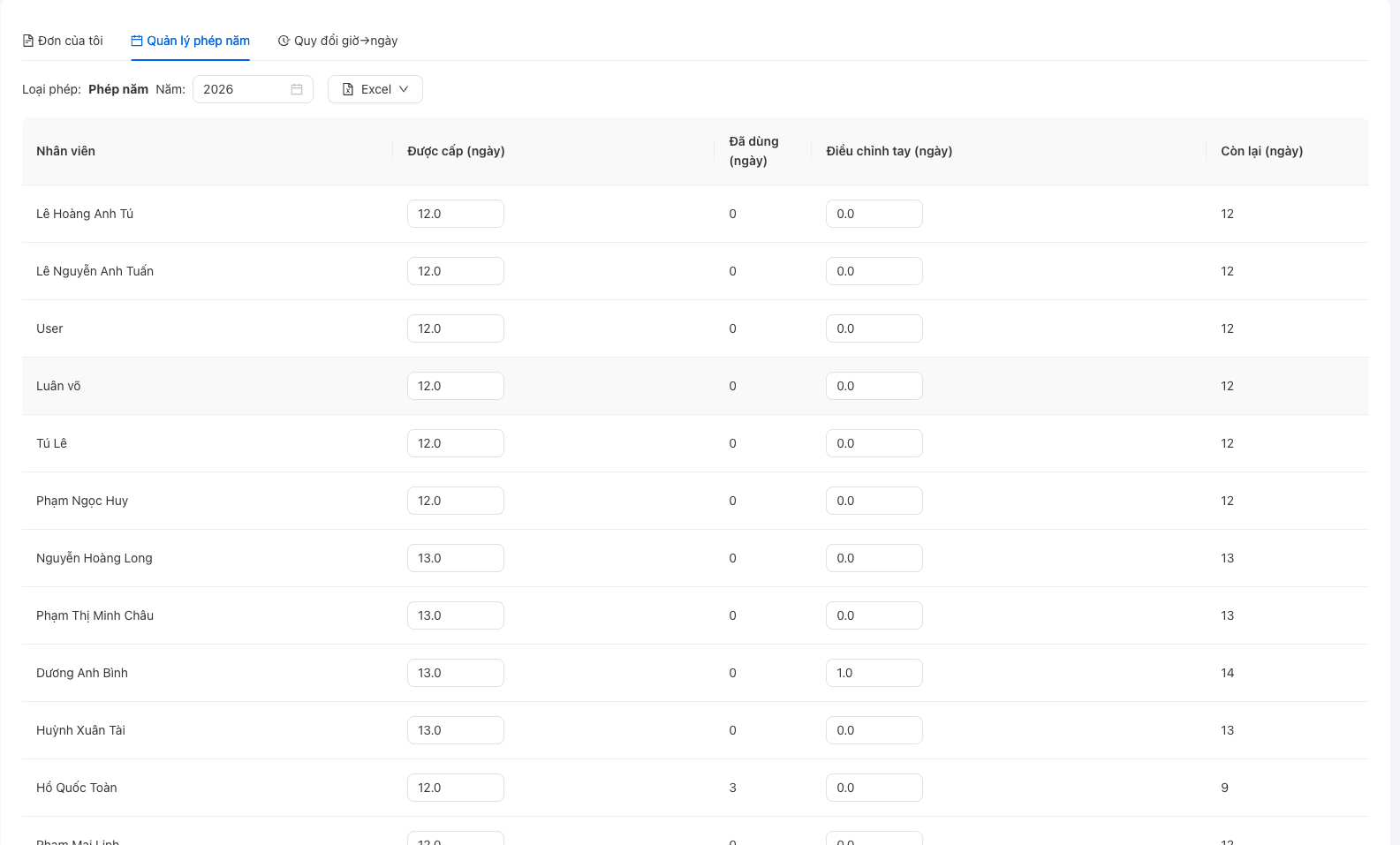Edit Được cấp value for Tú Lê

tap(456, 443)
